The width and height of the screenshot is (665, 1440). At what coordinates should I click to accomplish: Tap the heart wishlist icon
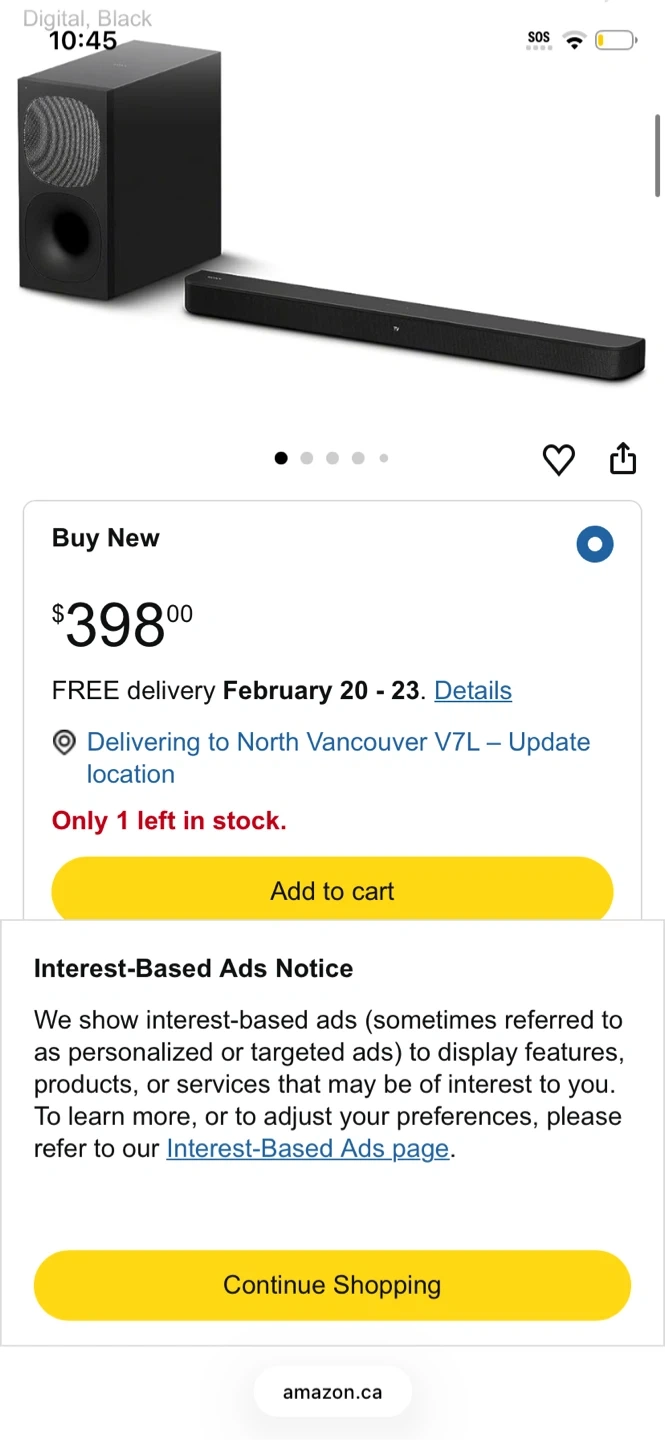pyautogui.click(x=558, y=460)
